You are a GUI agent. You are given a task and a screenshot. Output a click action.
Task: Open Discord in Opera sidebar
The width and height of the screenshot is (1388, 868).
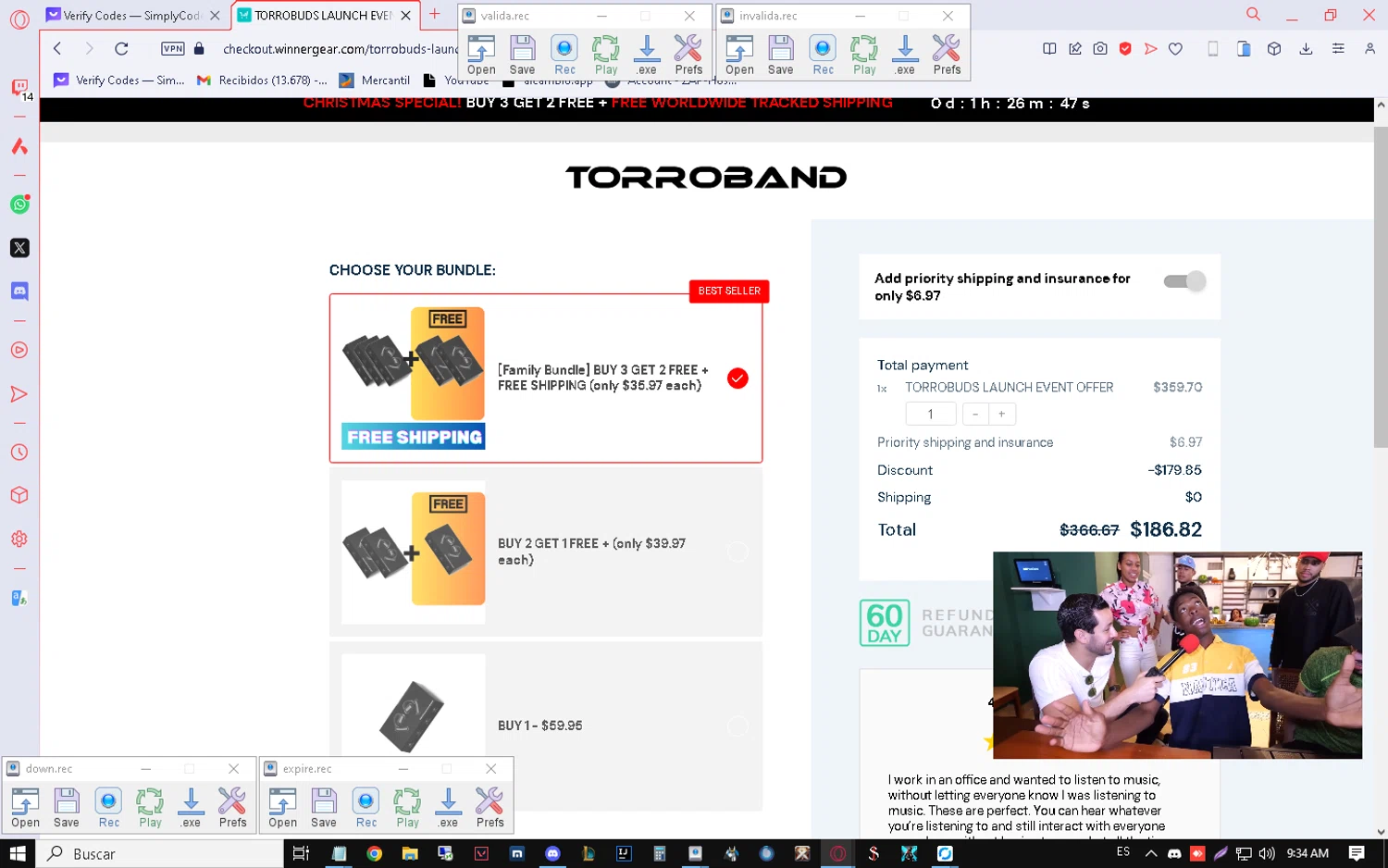coord(19,291)
